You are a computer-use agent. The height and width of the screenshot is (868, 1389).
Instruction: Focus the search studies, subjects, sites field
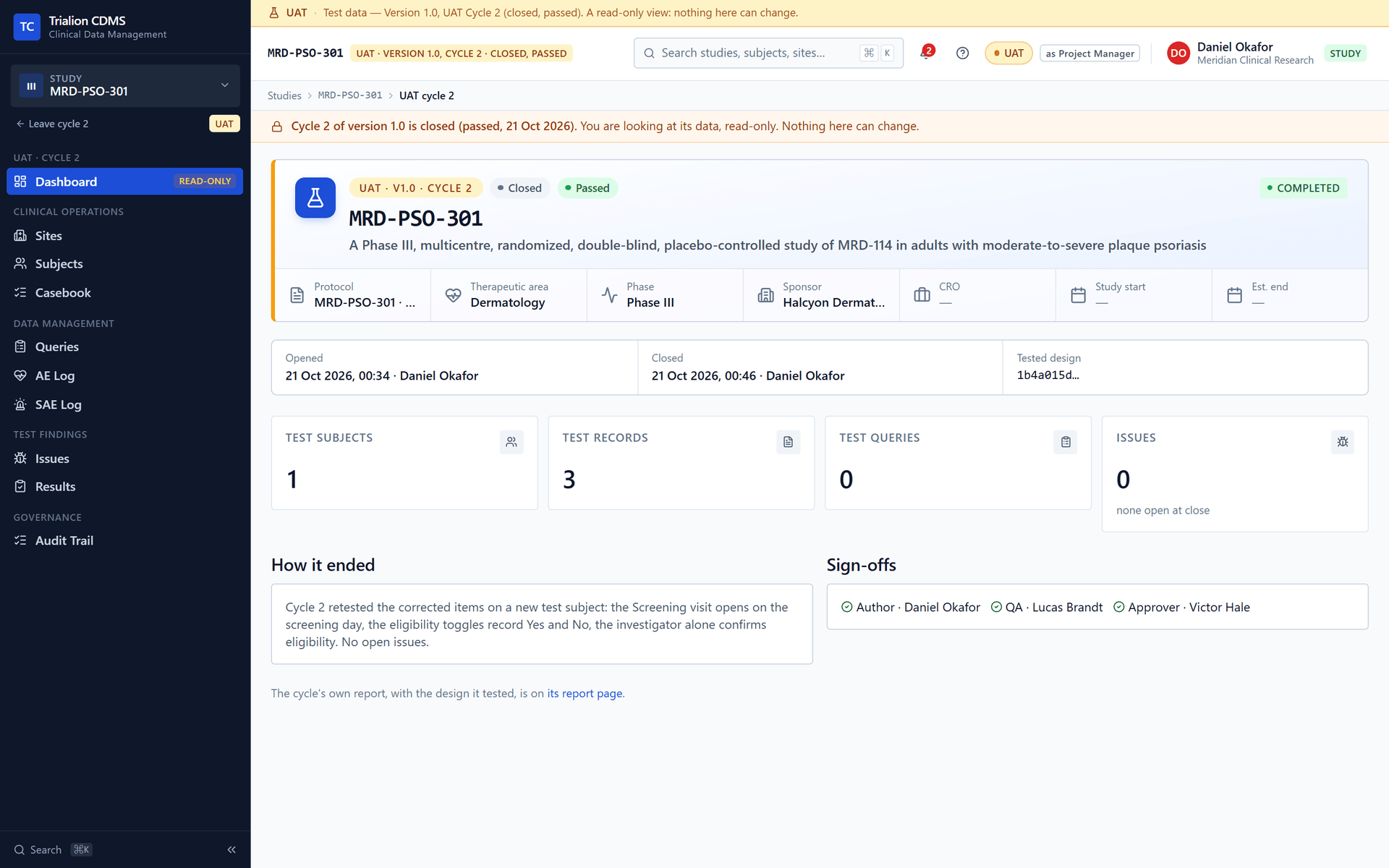pyautogui.click(x=768, y=53)
